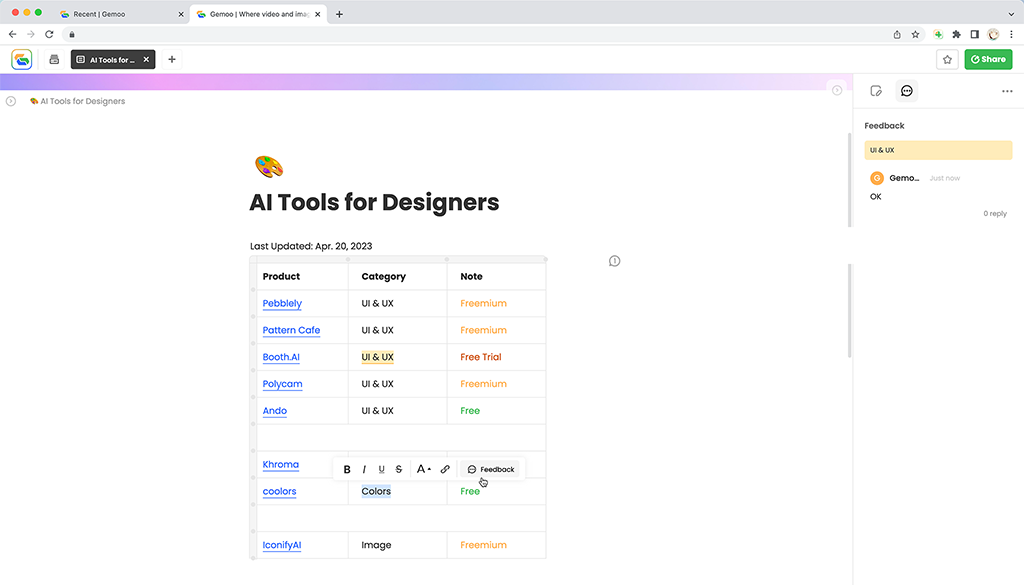
Task: Click the highlighted UI & UX cell in Booth.AI row
Action: coord(377,357)
